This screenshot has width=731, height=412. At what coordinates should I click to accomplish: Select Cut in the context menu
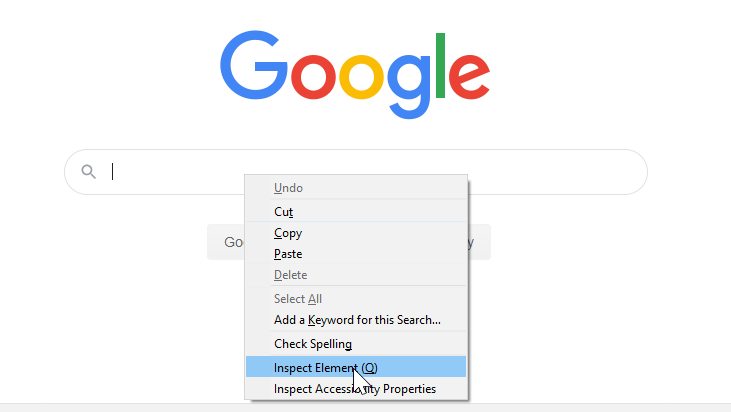point(283,212)
